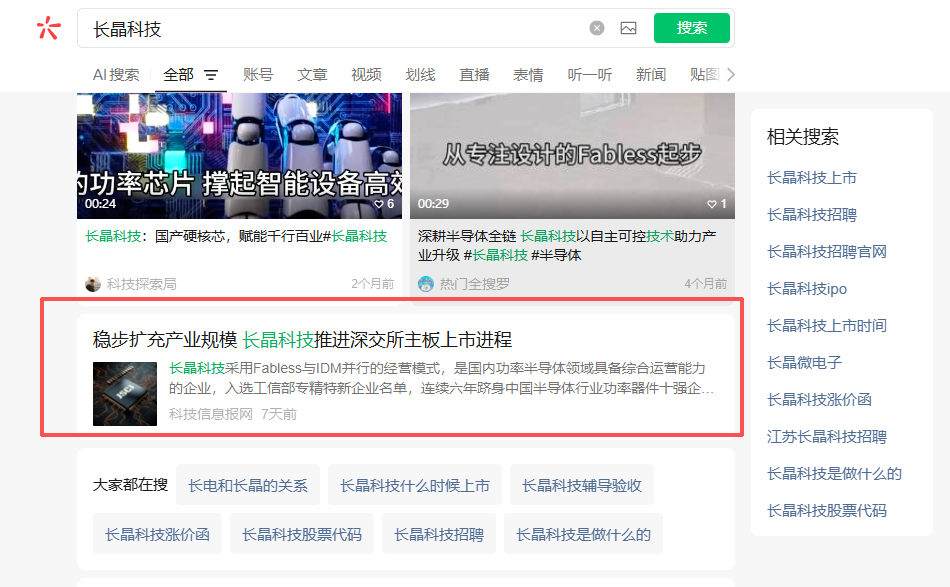Switch to the 划线 tab
This screenshot has height=587, width=950.
point(420,75)
